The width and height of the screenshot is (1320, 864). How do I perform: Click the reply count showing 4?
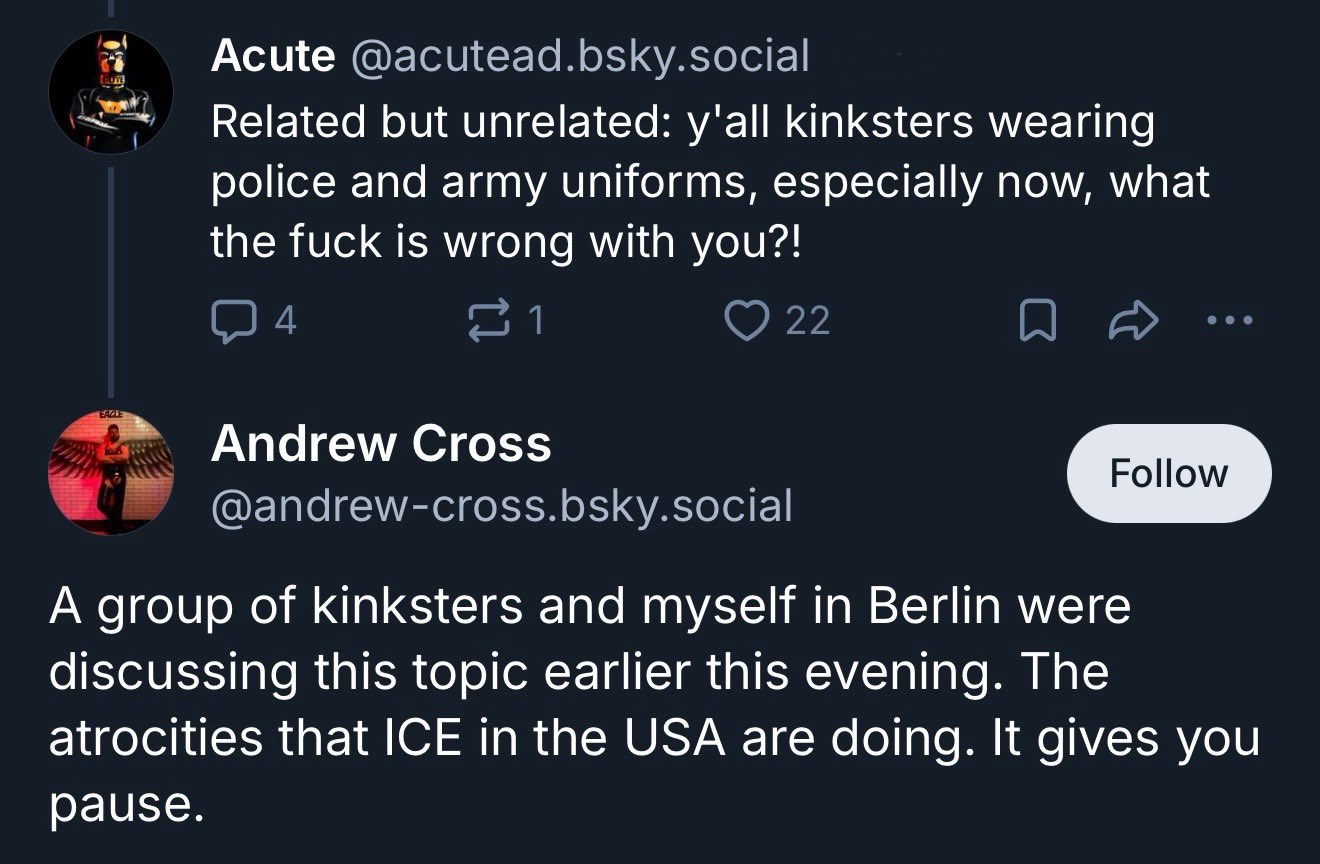[x=286, y=320]
